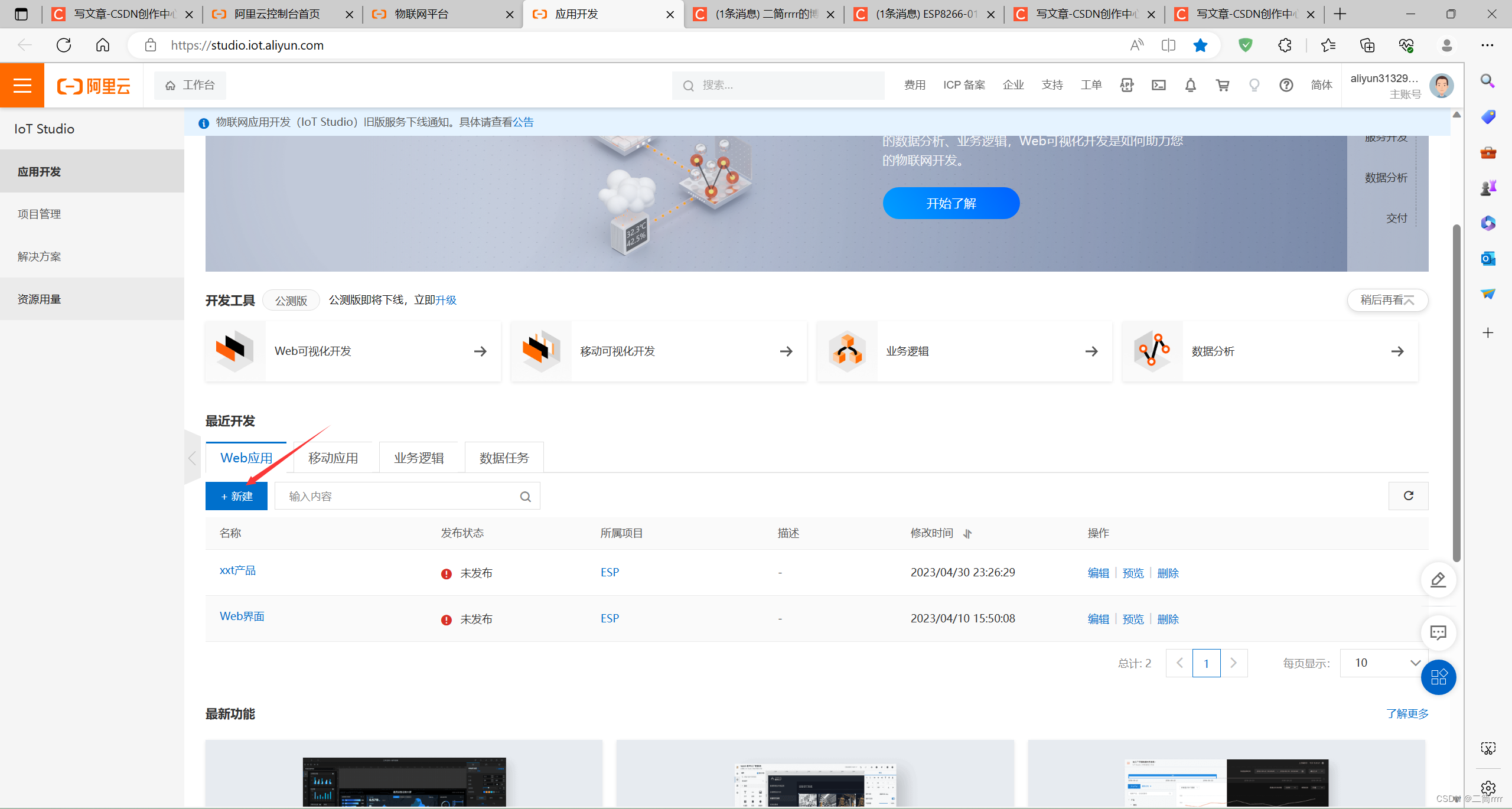Click the + 新建 button
The width and height of the screenshot is (1512, 809).
tap(236, 496)
